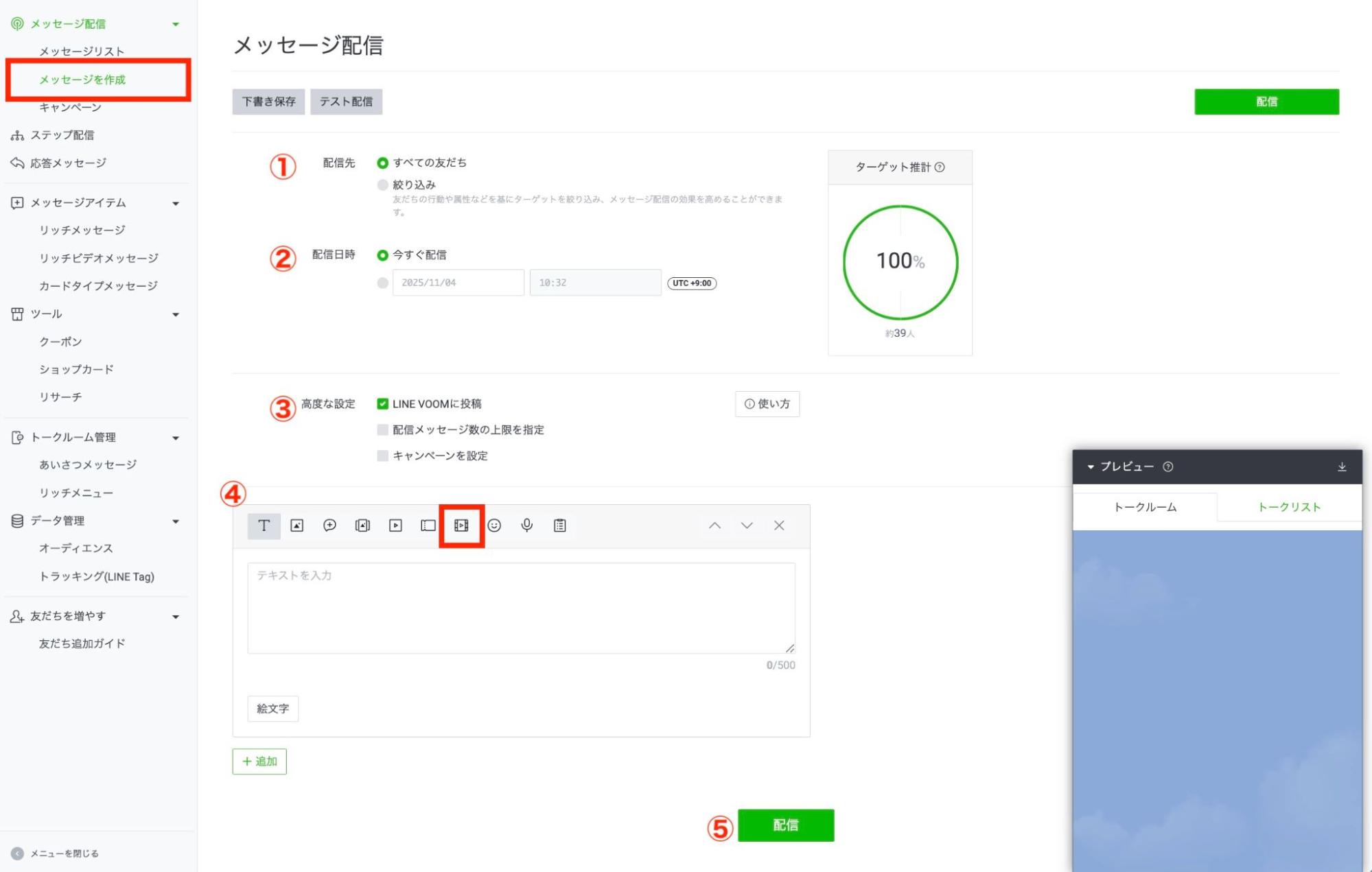Download preview using the download icon
Image resolution: width=1372 pixels, height=872 pixels.
[x=1341, y=467]
